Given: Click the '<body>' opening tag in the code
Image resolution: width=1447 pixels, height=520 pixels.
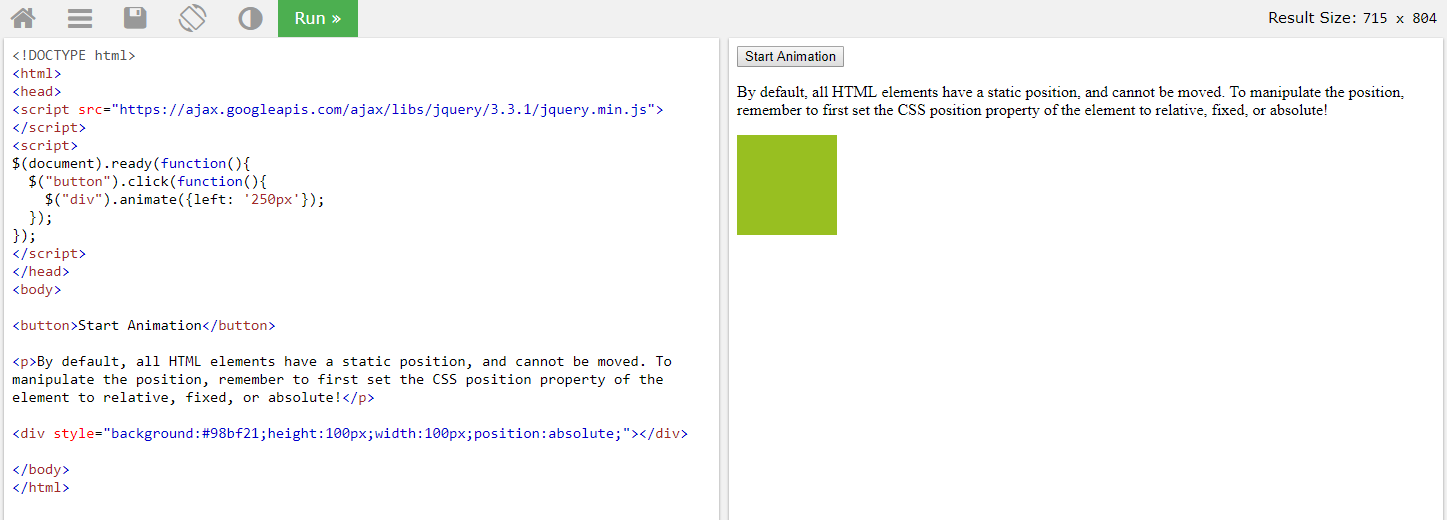Looking at the screenshot, I should pyautogui.click(x=36, y=290).
